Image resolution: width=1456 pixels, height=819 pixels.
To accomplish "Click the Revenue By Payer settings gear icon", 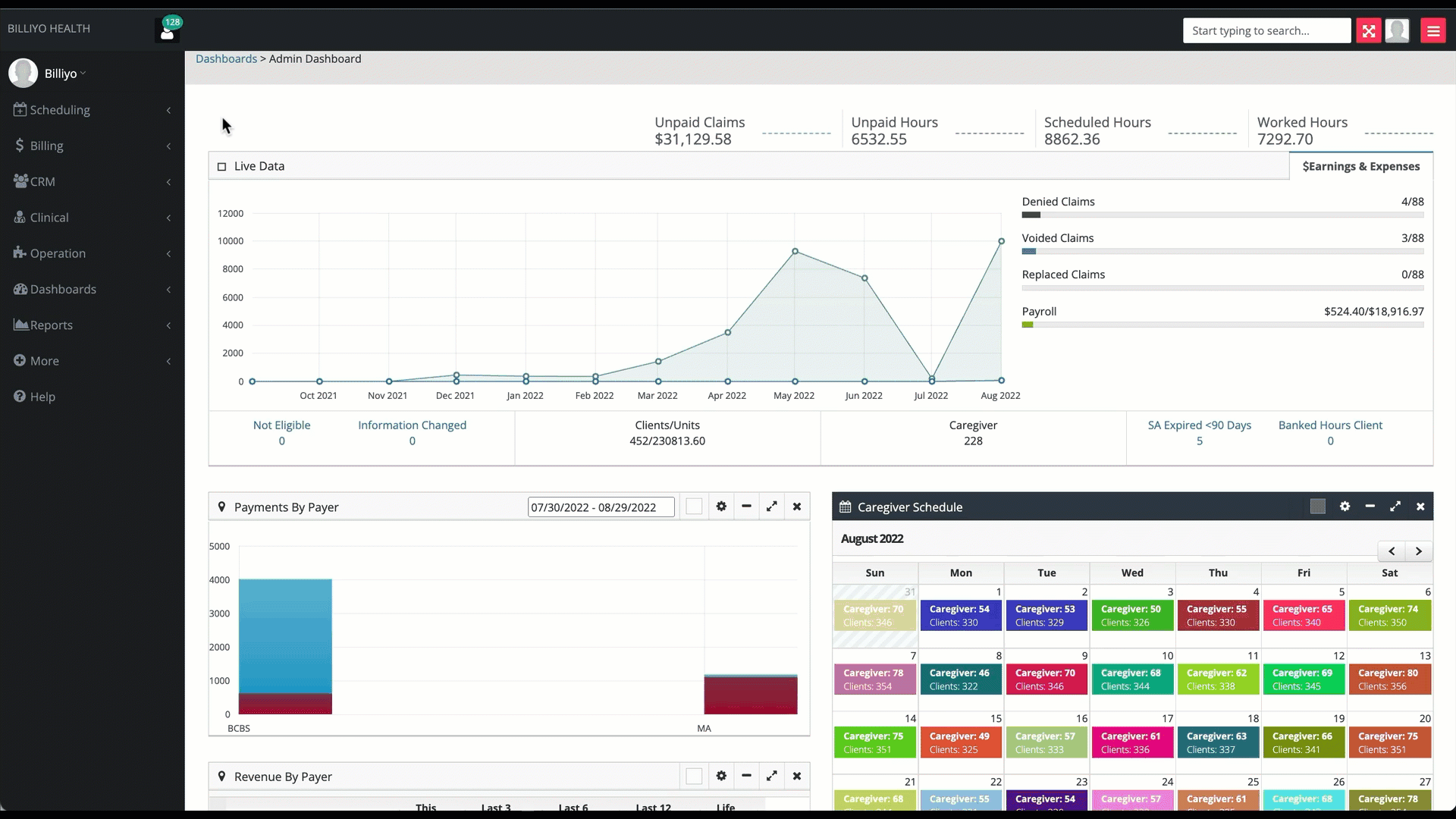I will [x=721, y=776].
